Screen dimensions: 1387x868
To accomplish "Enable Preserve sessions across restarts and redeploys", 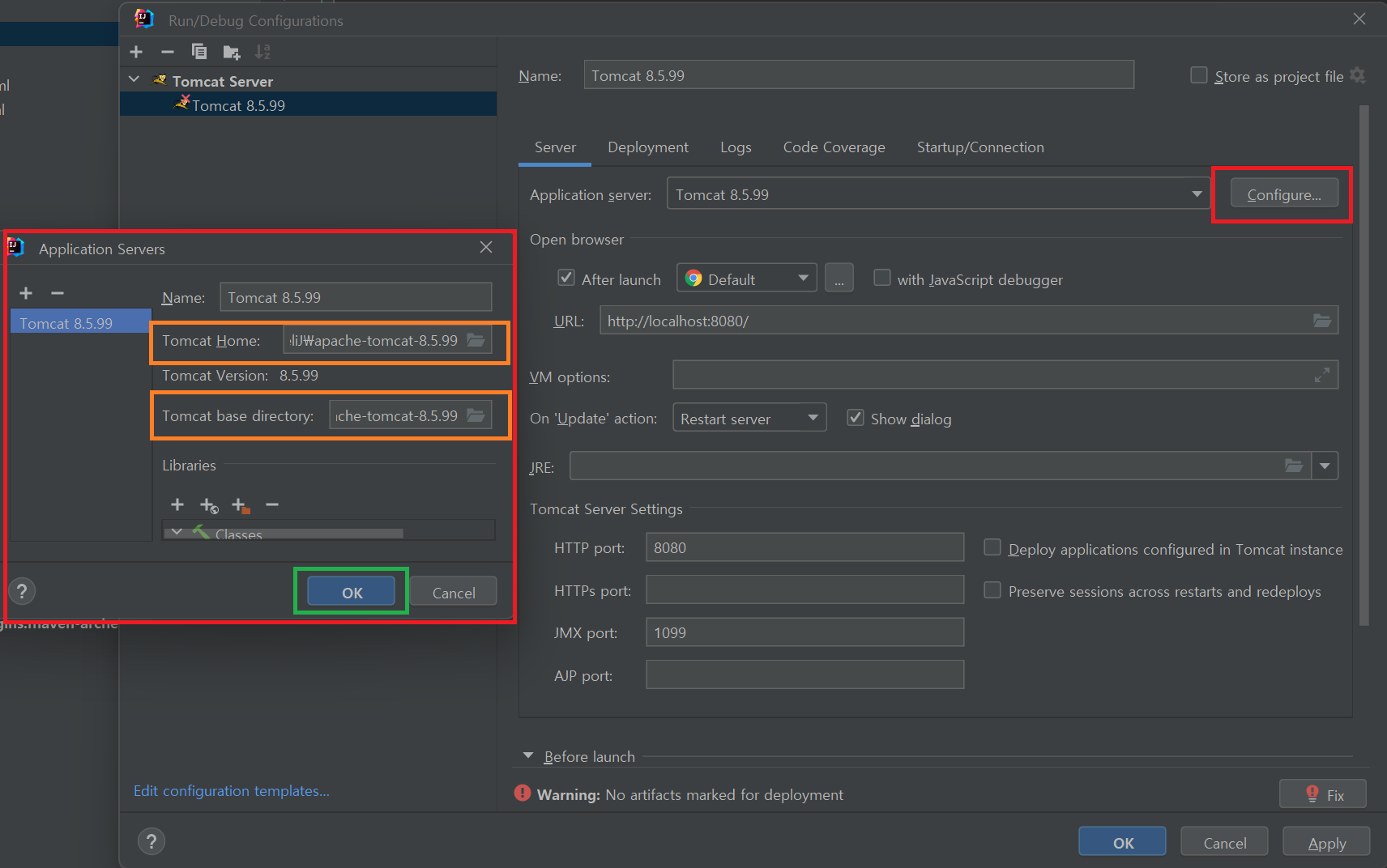I will coord(992,589).
